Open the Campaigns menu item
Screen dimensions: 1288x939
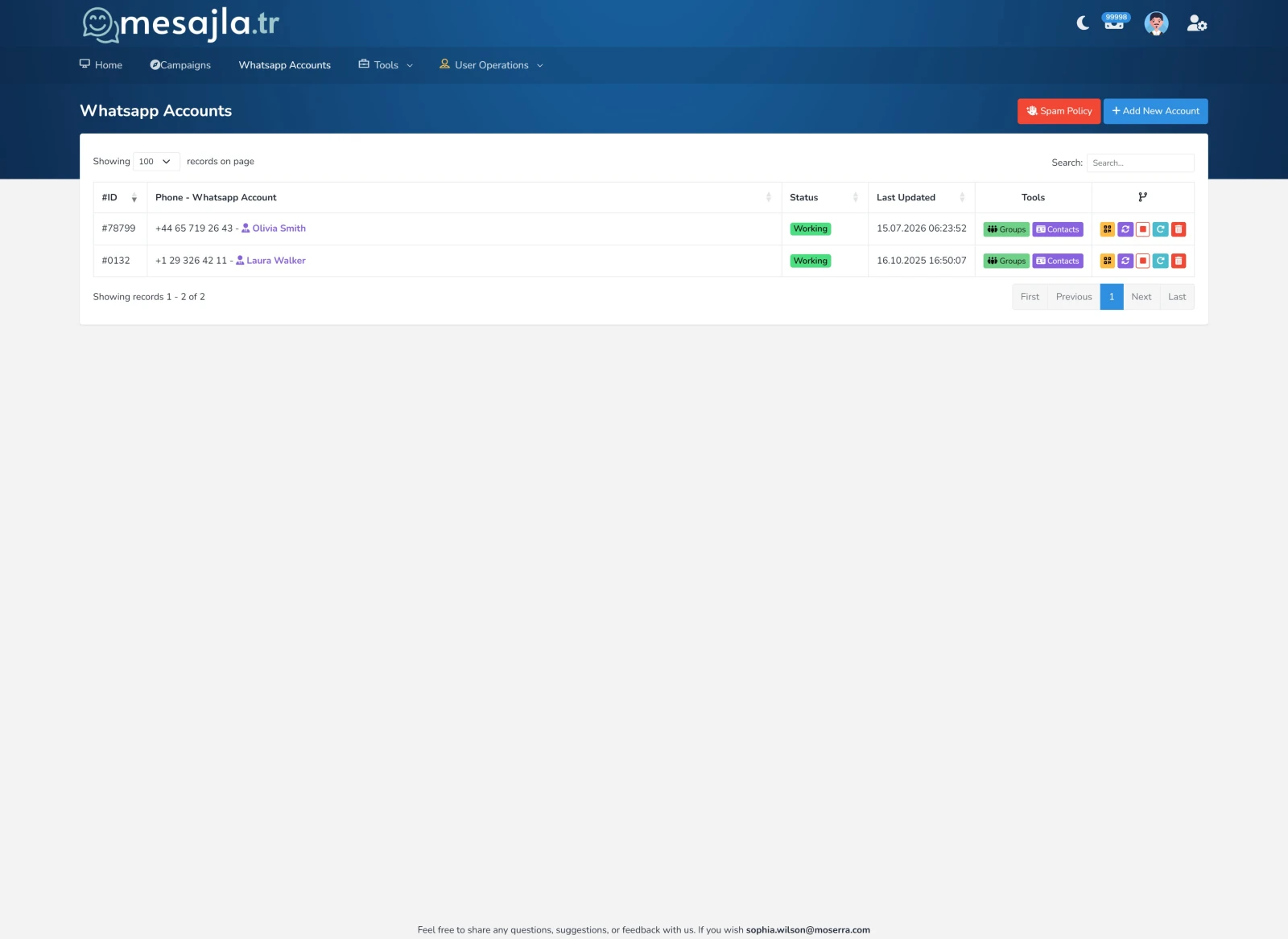tap(180, 65)
